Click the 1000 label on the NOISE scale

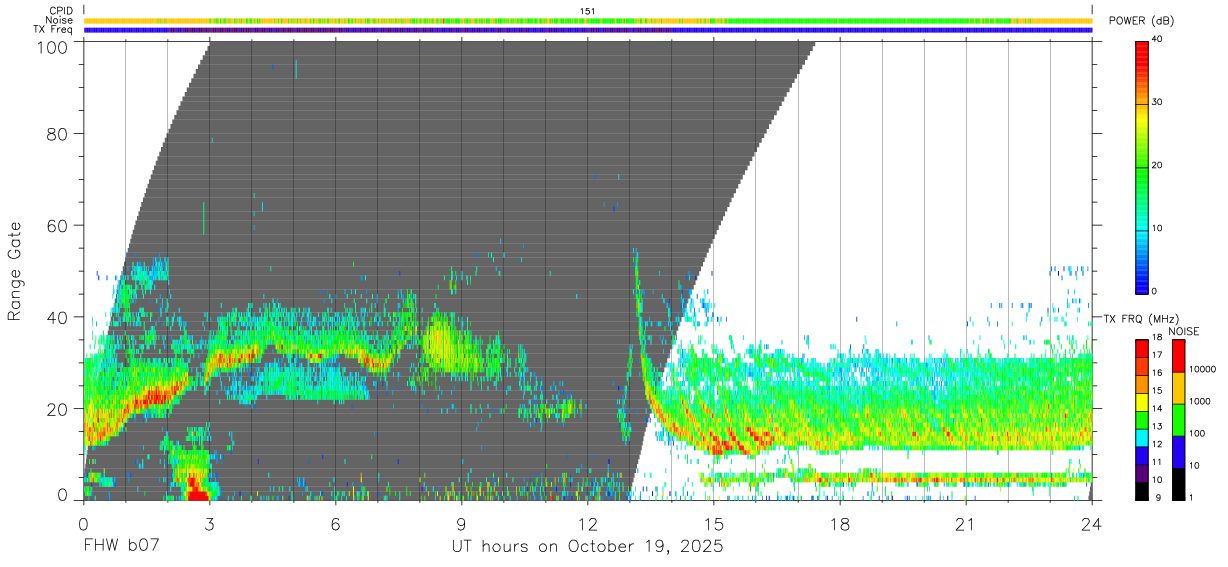point(1200,401)
